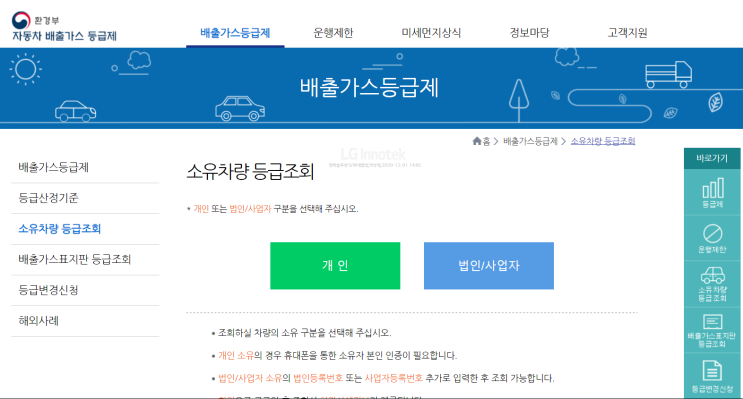Choose the green 개인 button
Image resolution: width=743 pixels, height=399 pixels.
pos(335,265)
